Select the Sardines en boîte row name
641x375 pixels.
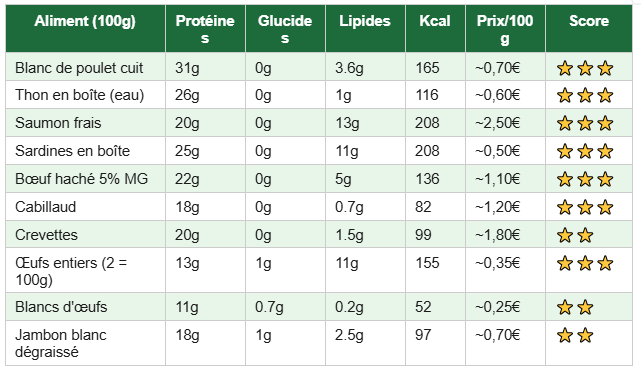click(x=72, y=151)
